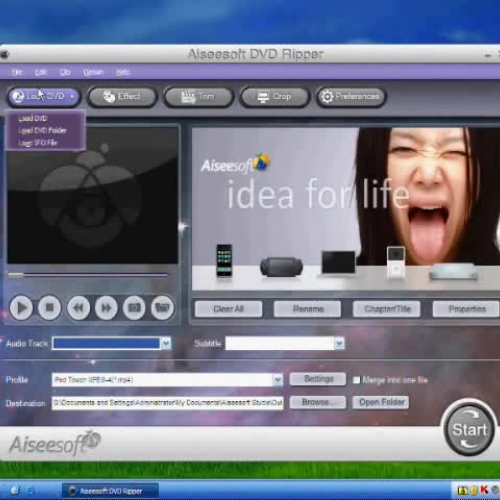Expand the Audio Track dropdown

(166, 343)
